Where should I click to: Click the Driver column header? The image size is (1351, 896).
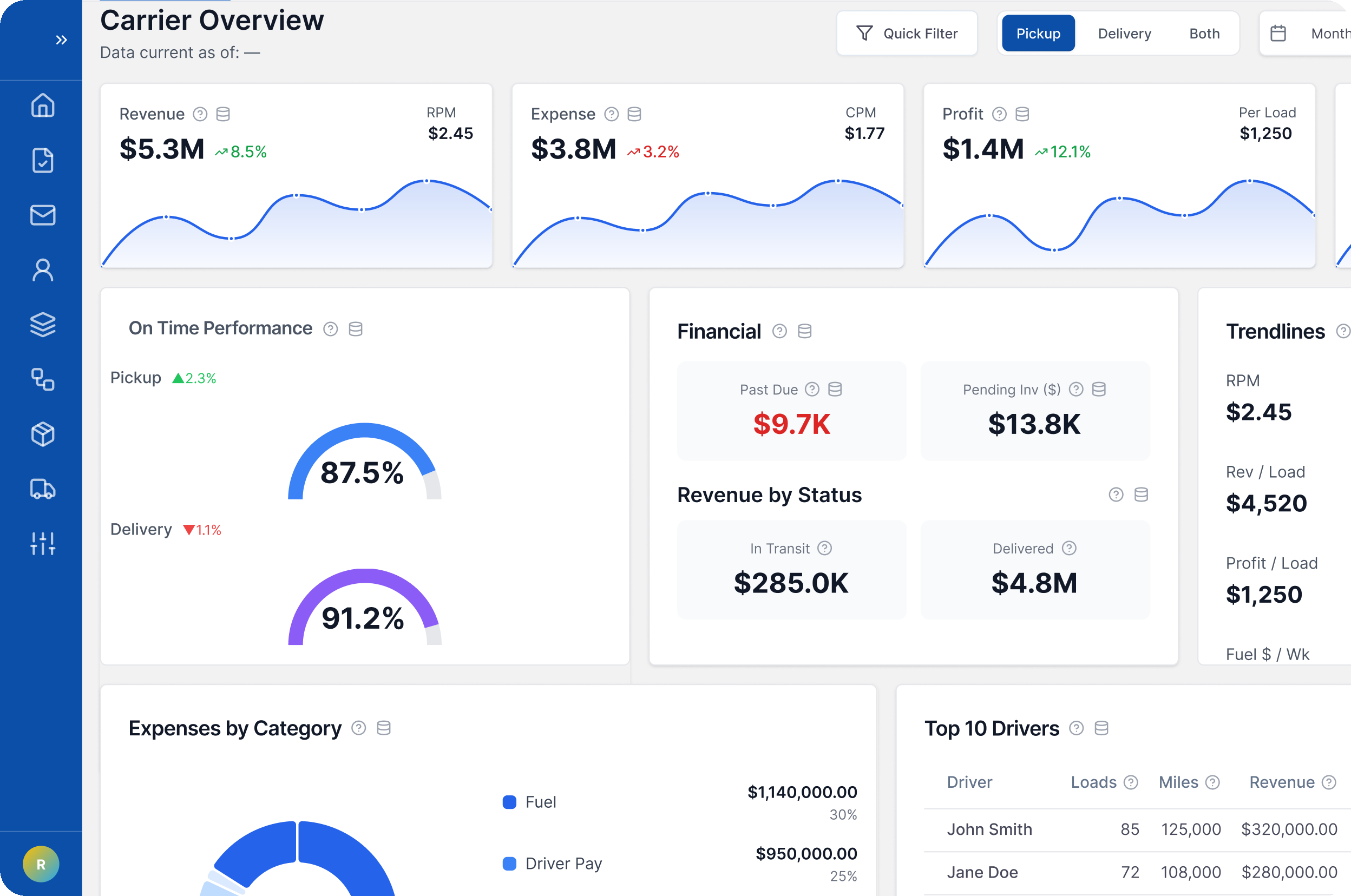coord(969,782)
